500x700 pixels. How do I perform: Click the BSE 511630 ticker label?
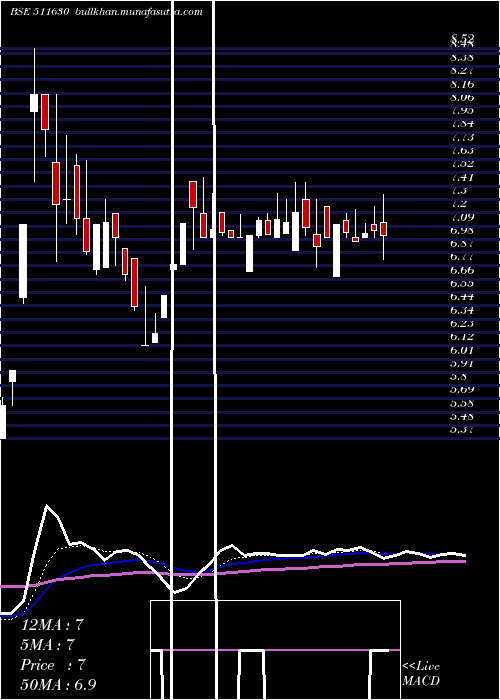(x=39, y=12)
